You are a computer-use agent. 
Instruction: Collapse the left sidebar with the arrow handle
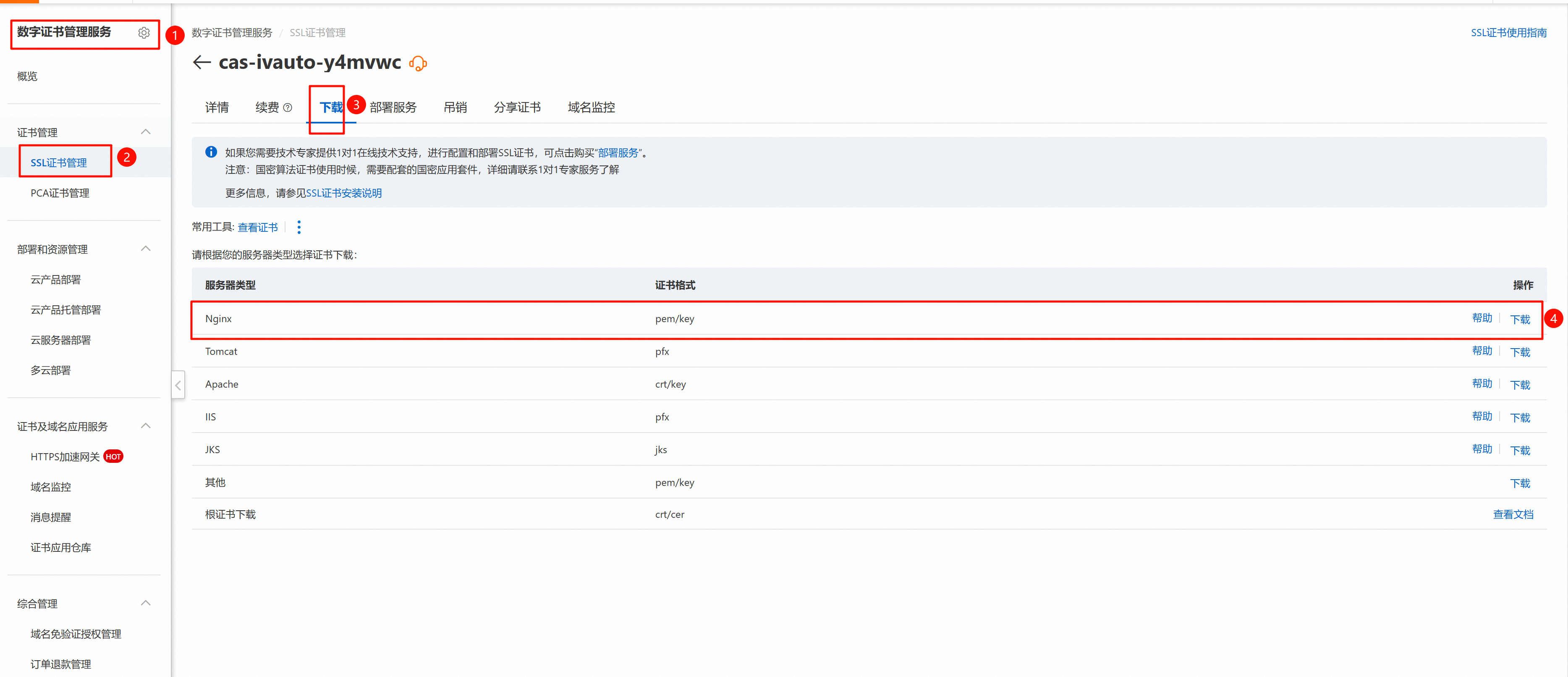[x=178, y=385]
